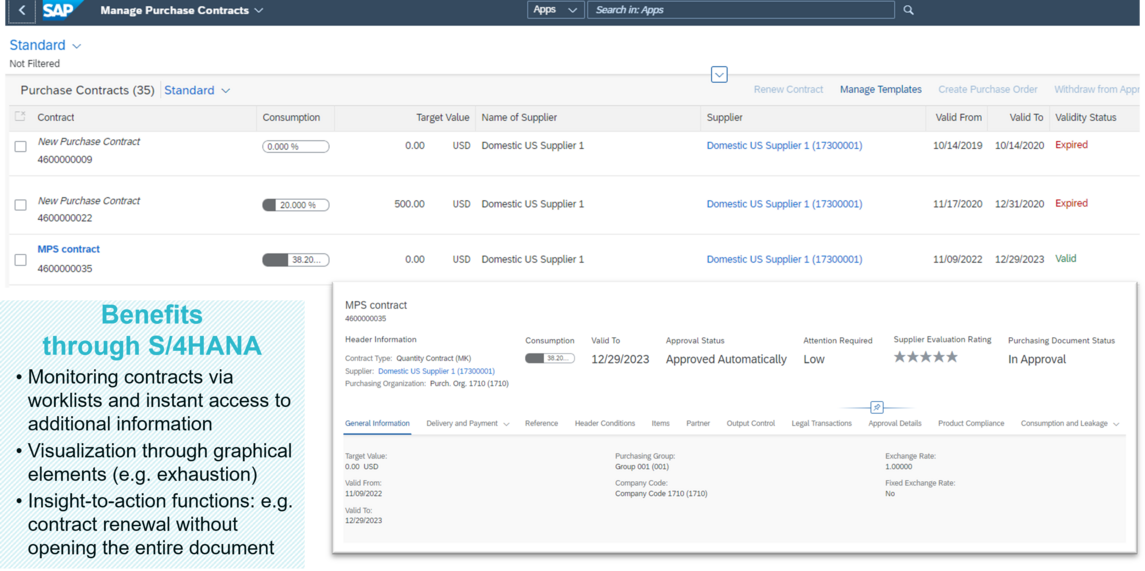1145x571 pixels.
Task: Switch to the Items tab
Action: pos(660,424)
